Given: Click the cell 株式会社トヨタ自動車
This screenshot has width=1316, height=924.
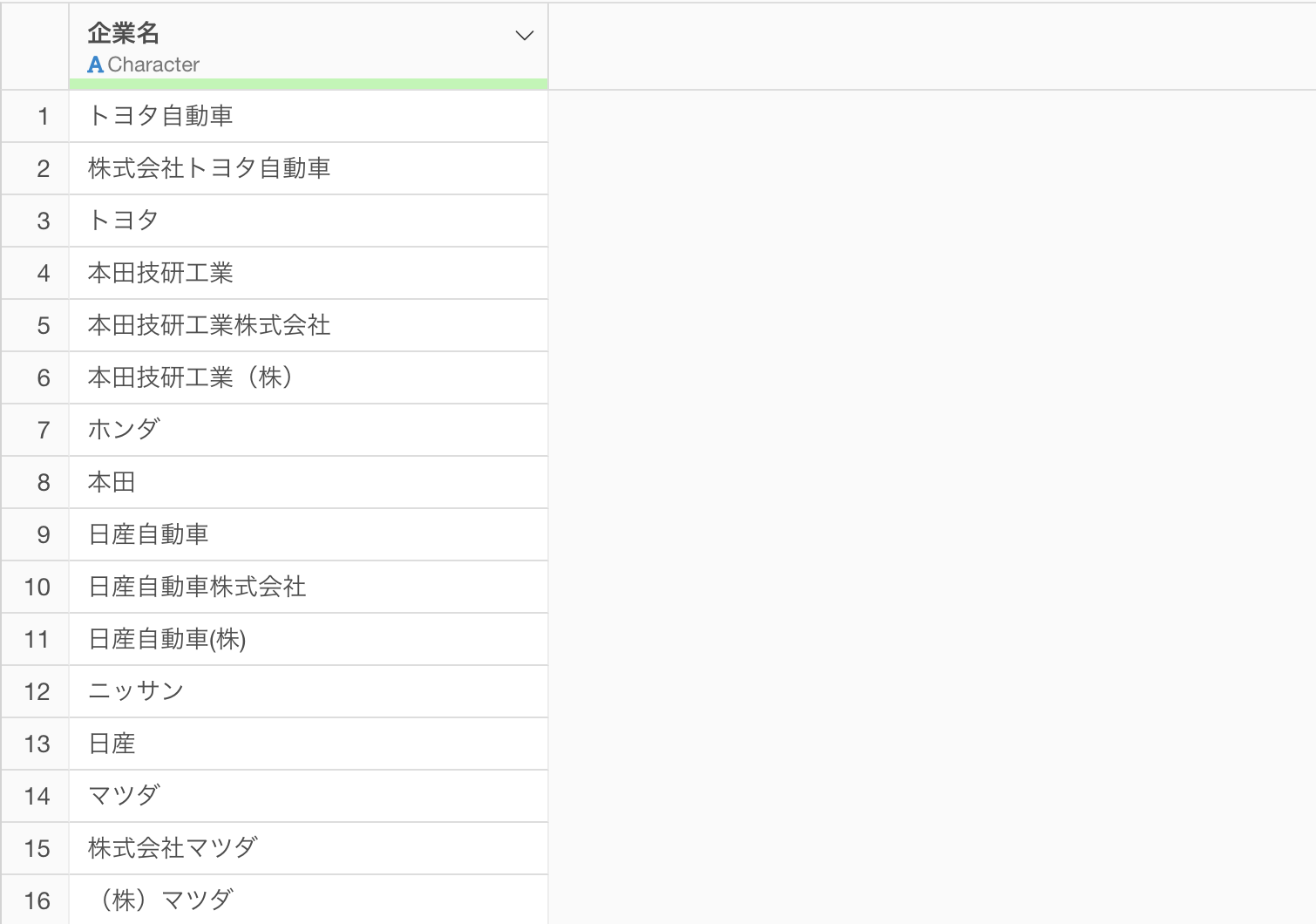Looking at the screenshot, I should (x=209, y=168).
